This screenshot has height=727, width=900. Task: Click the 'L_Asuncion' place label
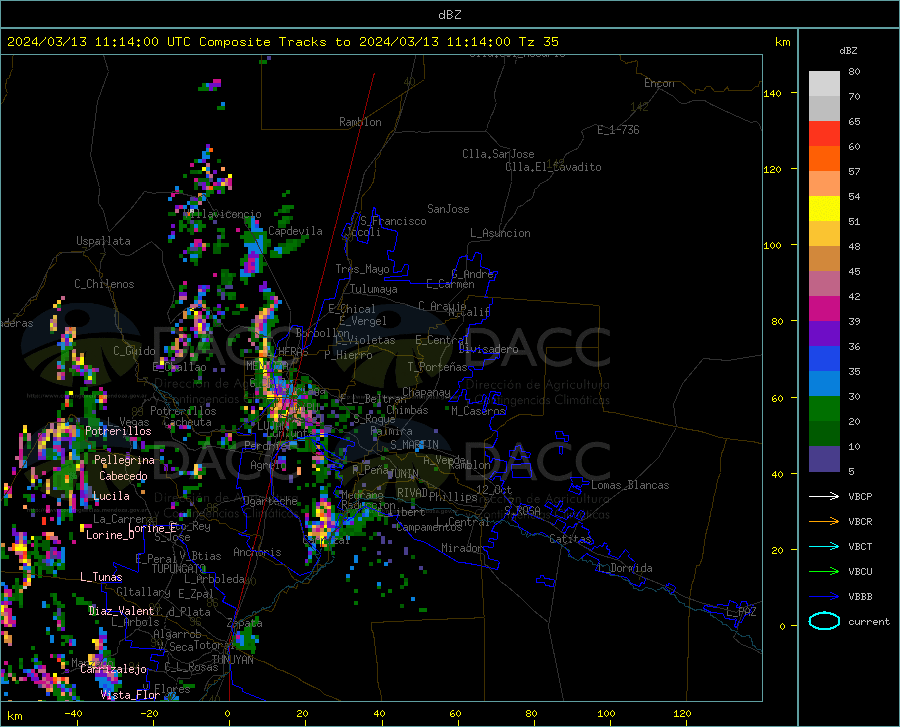point(500,233)
